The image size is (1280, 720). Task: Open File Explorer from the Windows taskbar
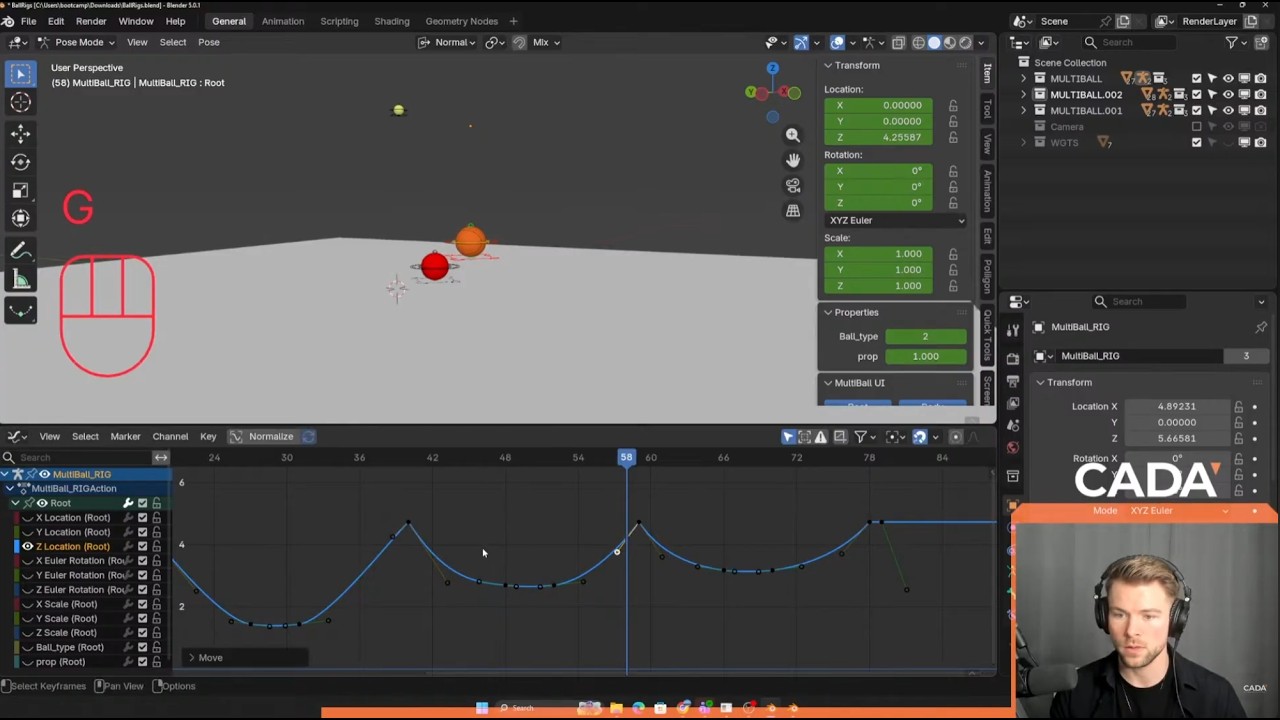(616, 708)
